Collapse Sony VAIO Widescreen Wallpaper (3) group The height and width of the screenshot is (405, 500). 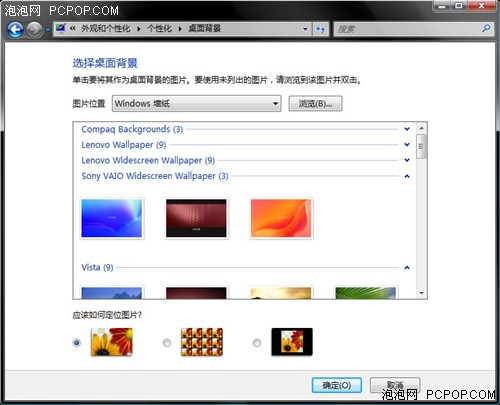(x=407, y=176)
